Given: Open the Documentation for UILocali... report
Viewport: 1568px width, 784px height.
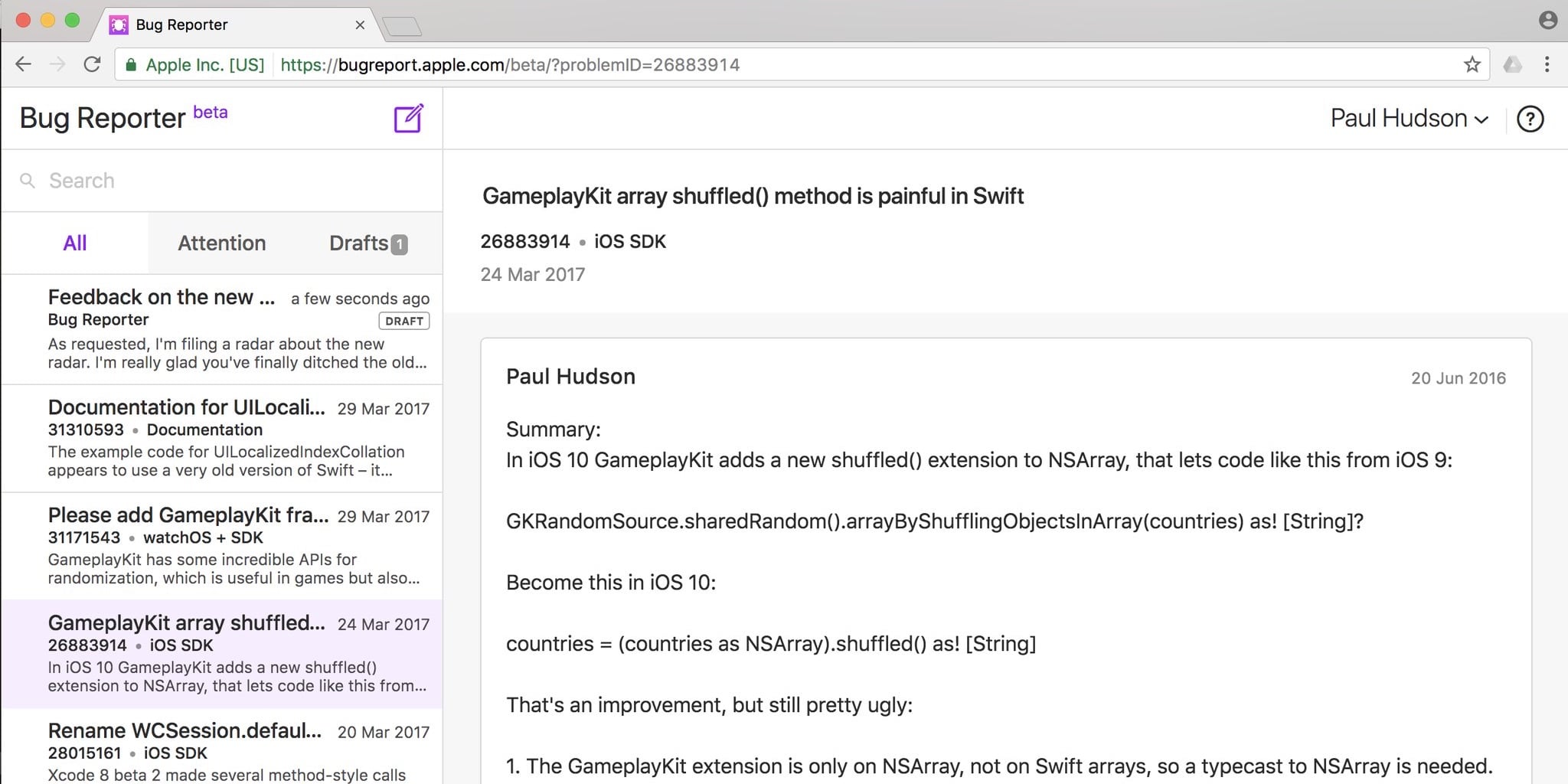Looking at the screenshot, I should pos(230,438).
